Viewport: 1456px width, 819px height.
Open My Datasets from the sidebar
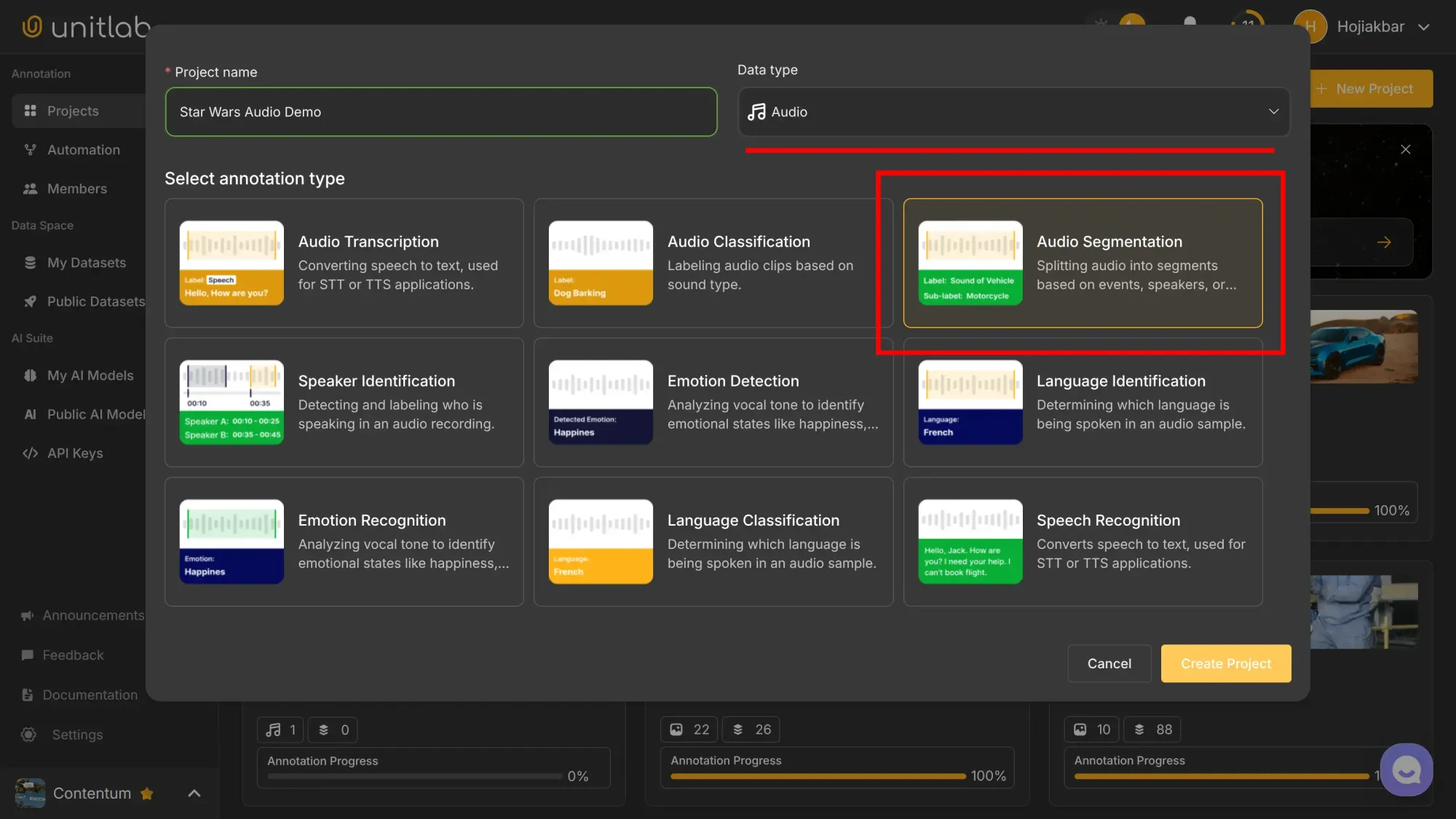pyautogui.click(x=30, y=262)
